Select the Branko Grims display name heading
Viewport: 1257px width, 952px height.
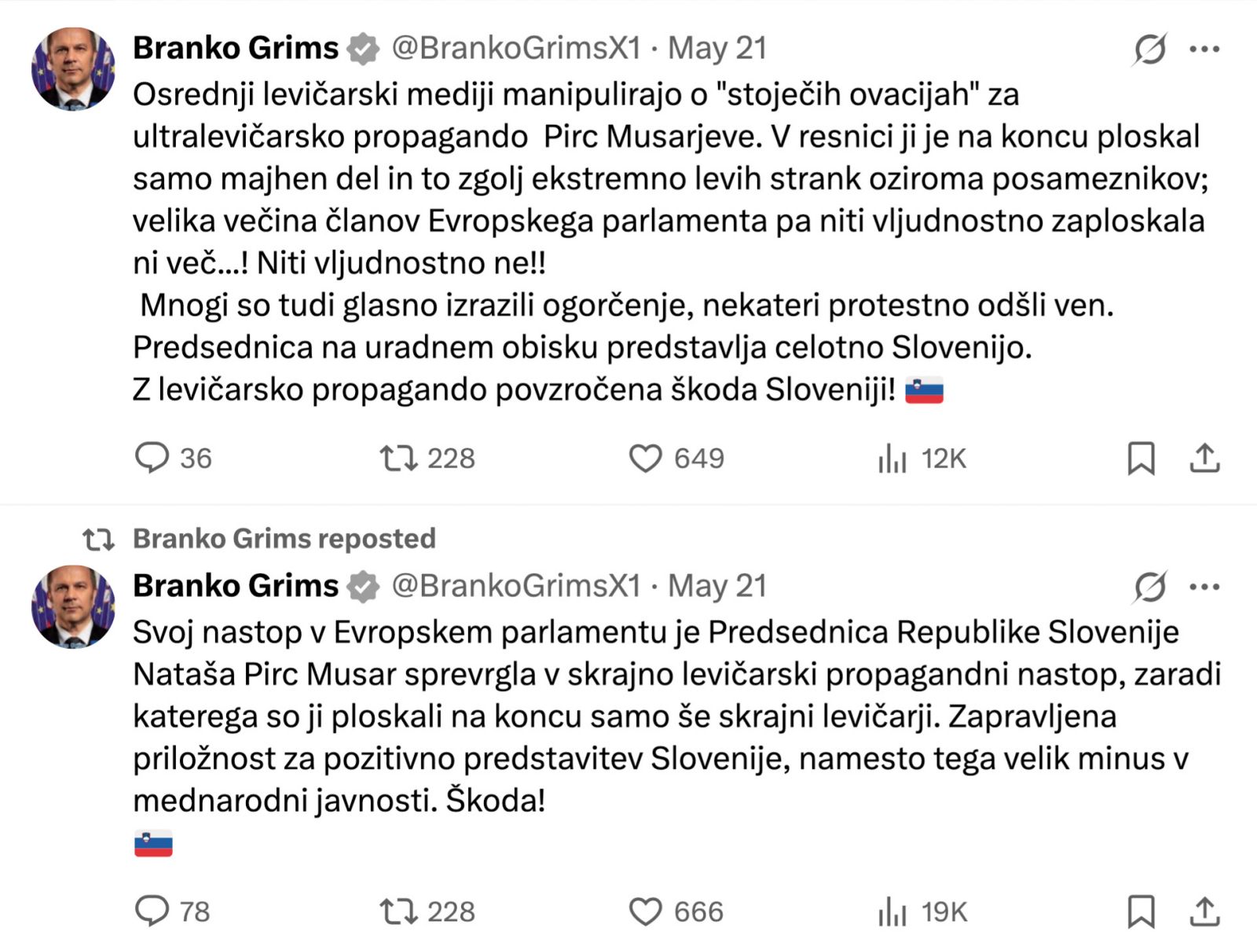coord(236,49)
